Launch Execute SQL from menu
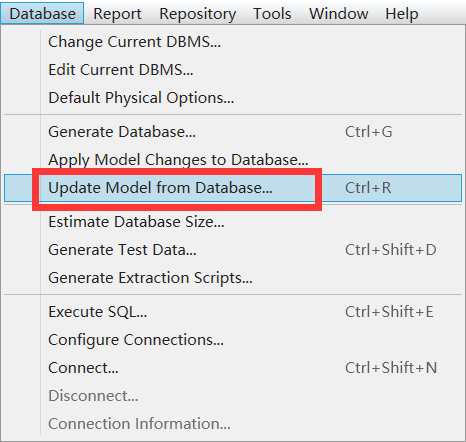The height and width of the screenshot is (442, 466). pyautogui.click(x=233, y=312)
